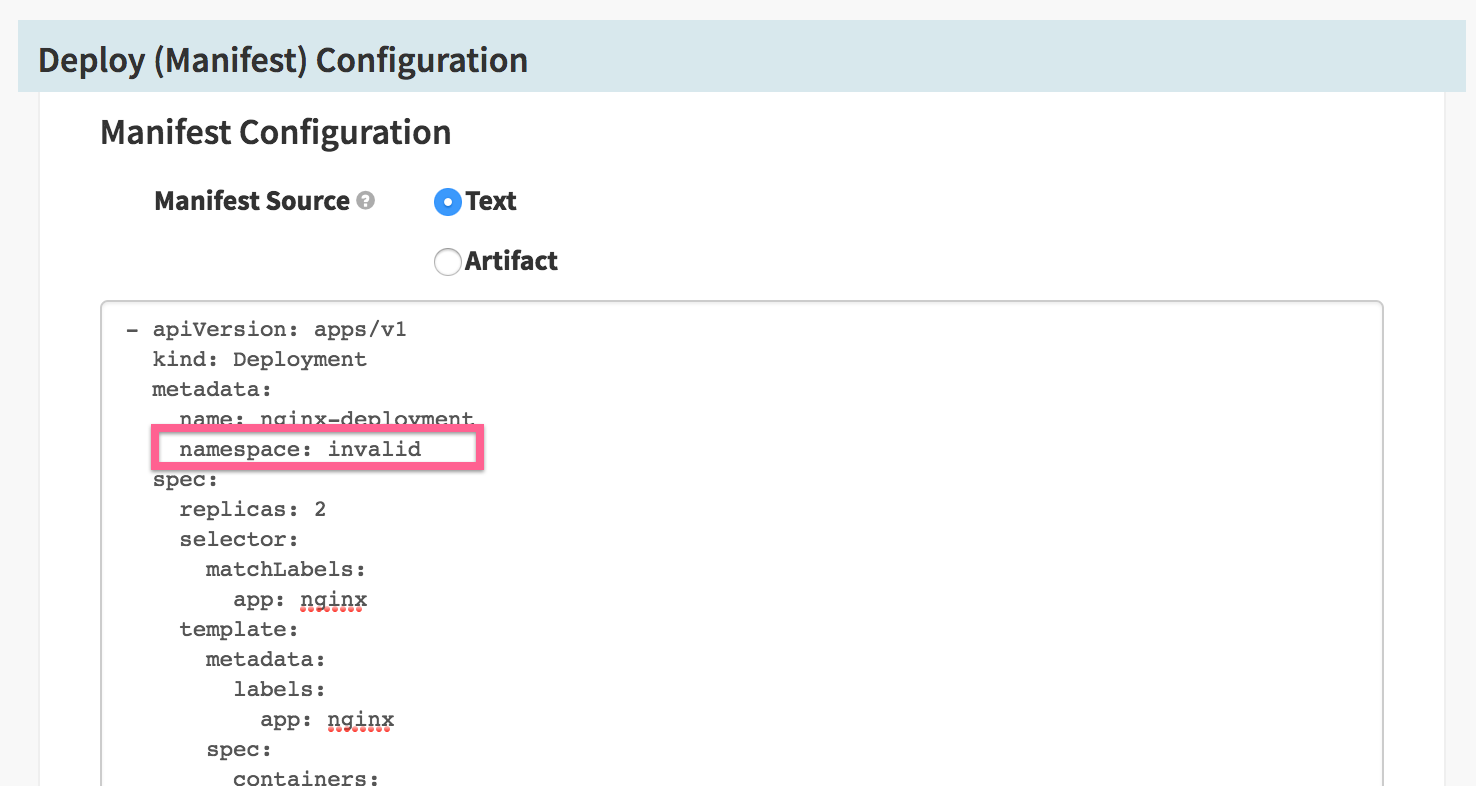The image size is (1476, 786).
Task: Click the Manifest Source help icon
Action: pyautogui.click(x=366, y=201)
